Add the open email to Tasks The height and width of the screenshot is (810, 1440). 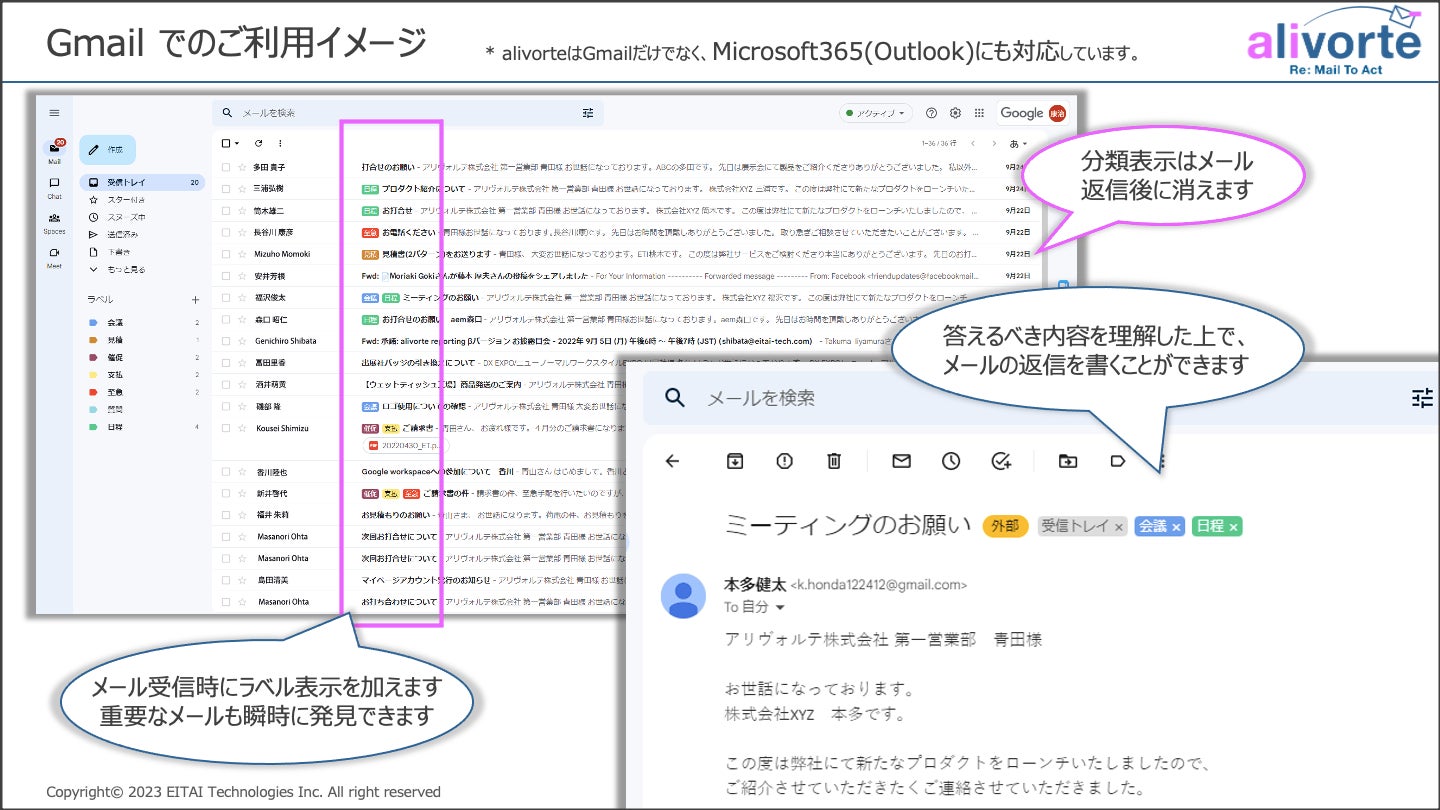coord(1001,461)
